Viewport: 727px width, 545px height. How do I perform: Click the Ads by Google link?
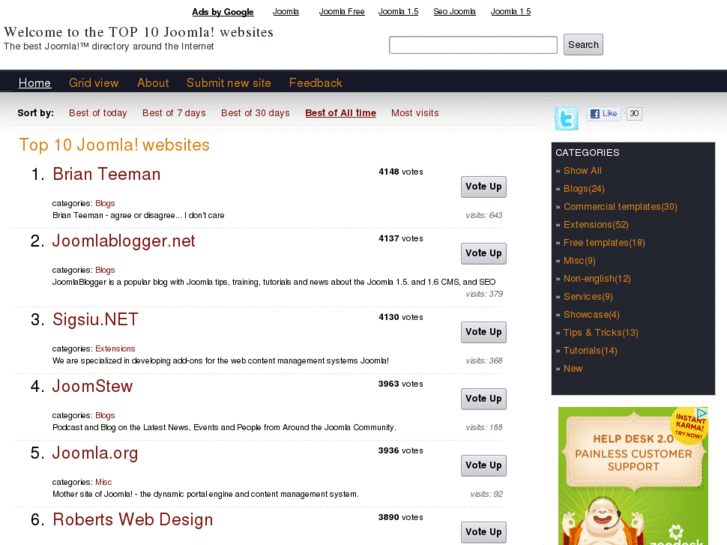pyautogui.click(x=223, y=12)
